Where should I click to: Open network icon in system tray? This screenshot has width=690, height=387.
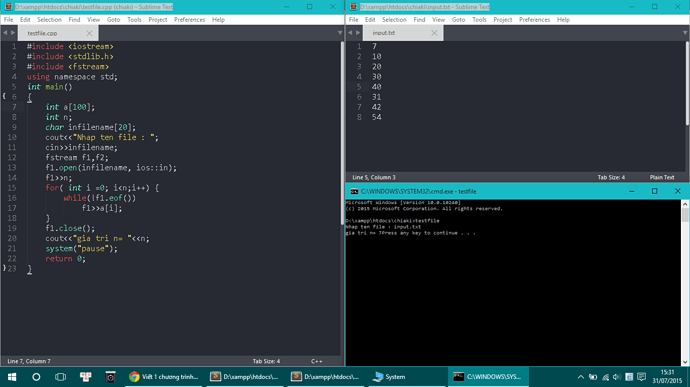(x=606, y=377)
